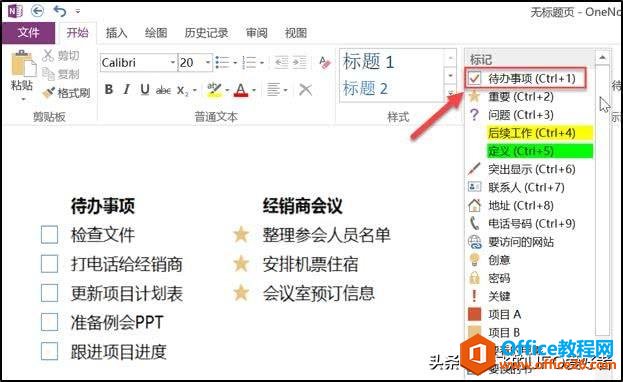The image size is (623, 382).
Task: Toggle strikethrough formatting
Action: [163, 91]
